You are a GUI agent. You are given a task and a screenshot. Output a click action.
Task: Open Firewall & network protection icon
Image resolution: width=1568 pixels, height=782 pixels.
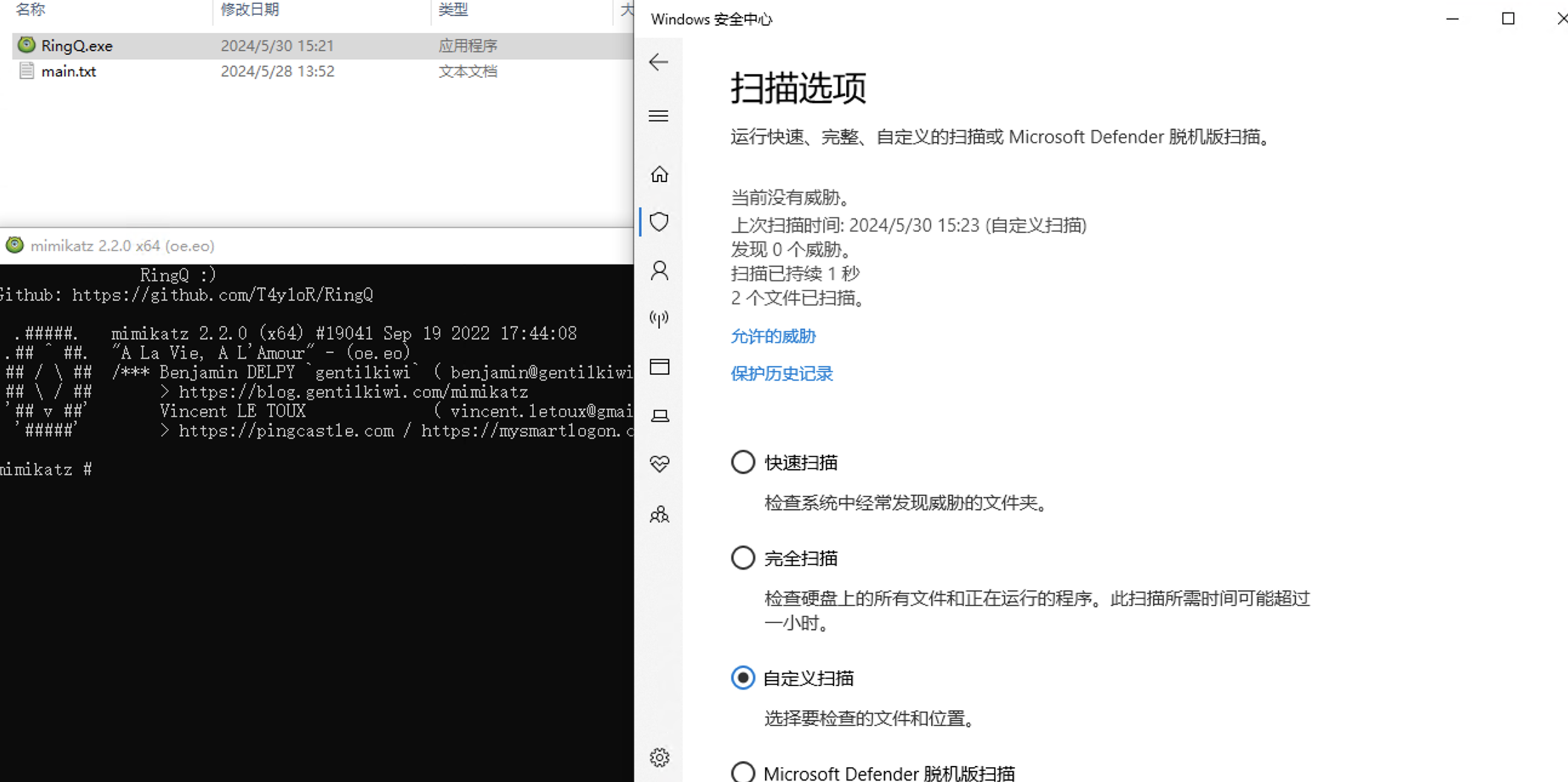pyautogui.click(x=659, y=318)
